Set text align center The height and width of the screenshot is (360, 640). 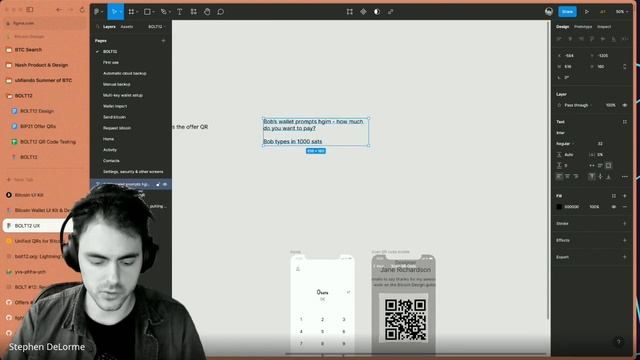(567, 177)
